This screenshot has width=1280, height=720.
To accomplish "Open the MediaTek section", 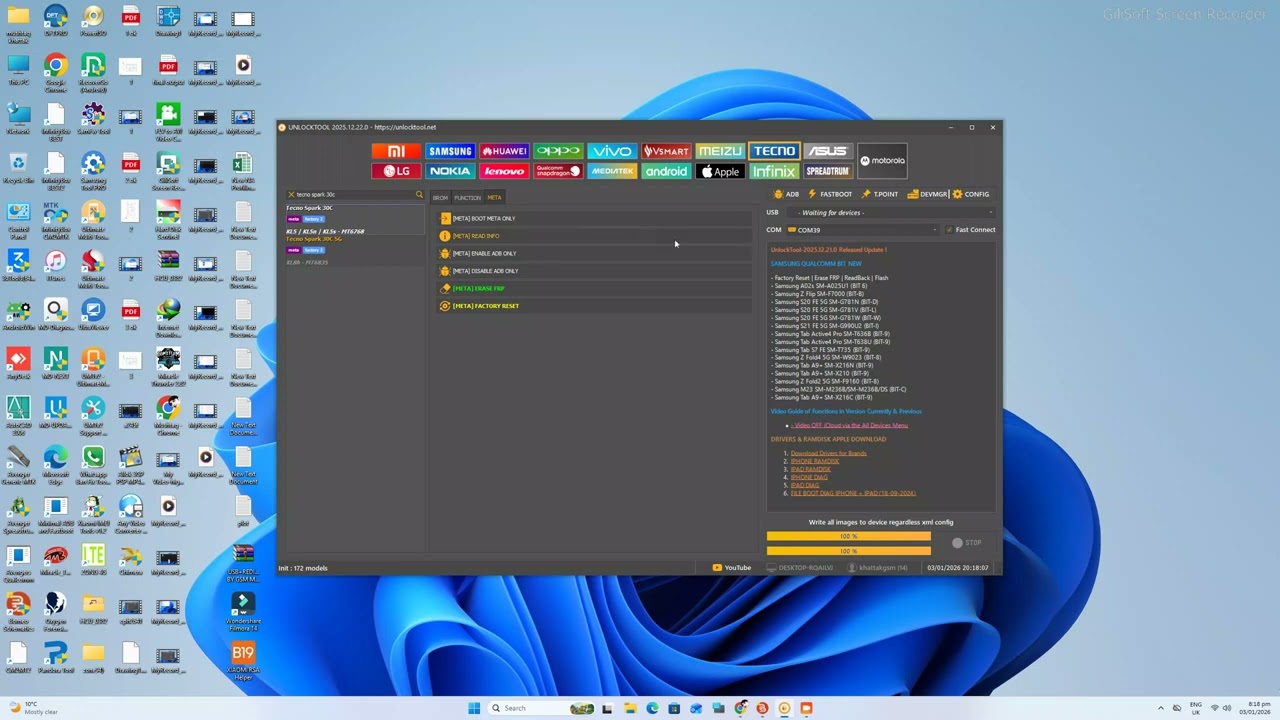I will pyautogui.click(x=612, y=171).
